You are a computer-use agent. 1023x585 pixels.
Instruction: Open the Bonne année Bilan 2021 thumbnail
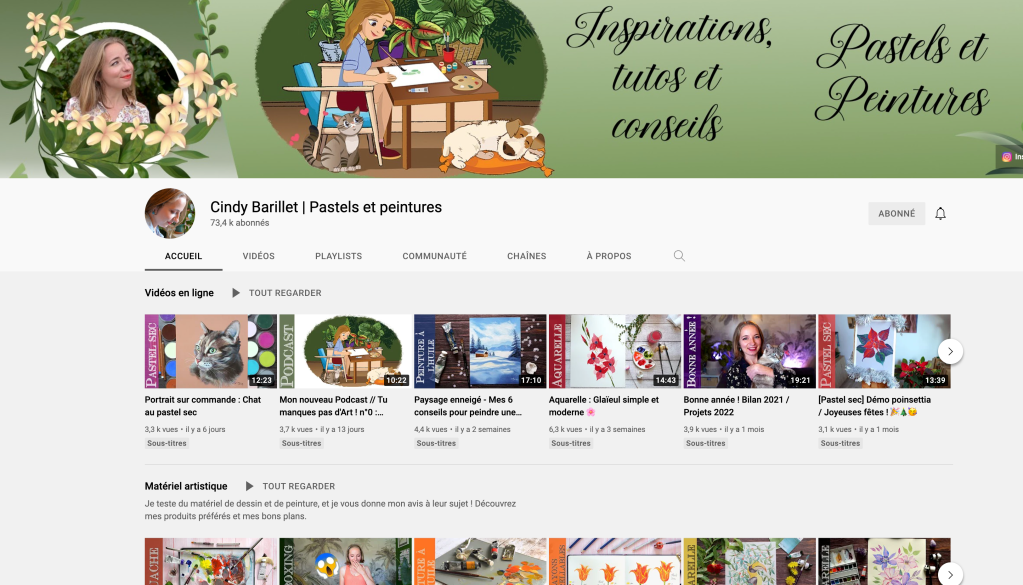pyautogui.click(x=749, y=351)
